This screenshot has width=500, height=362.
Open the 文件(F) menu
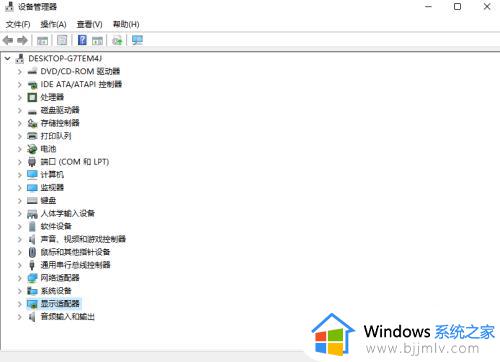click(x=18, y=24)
